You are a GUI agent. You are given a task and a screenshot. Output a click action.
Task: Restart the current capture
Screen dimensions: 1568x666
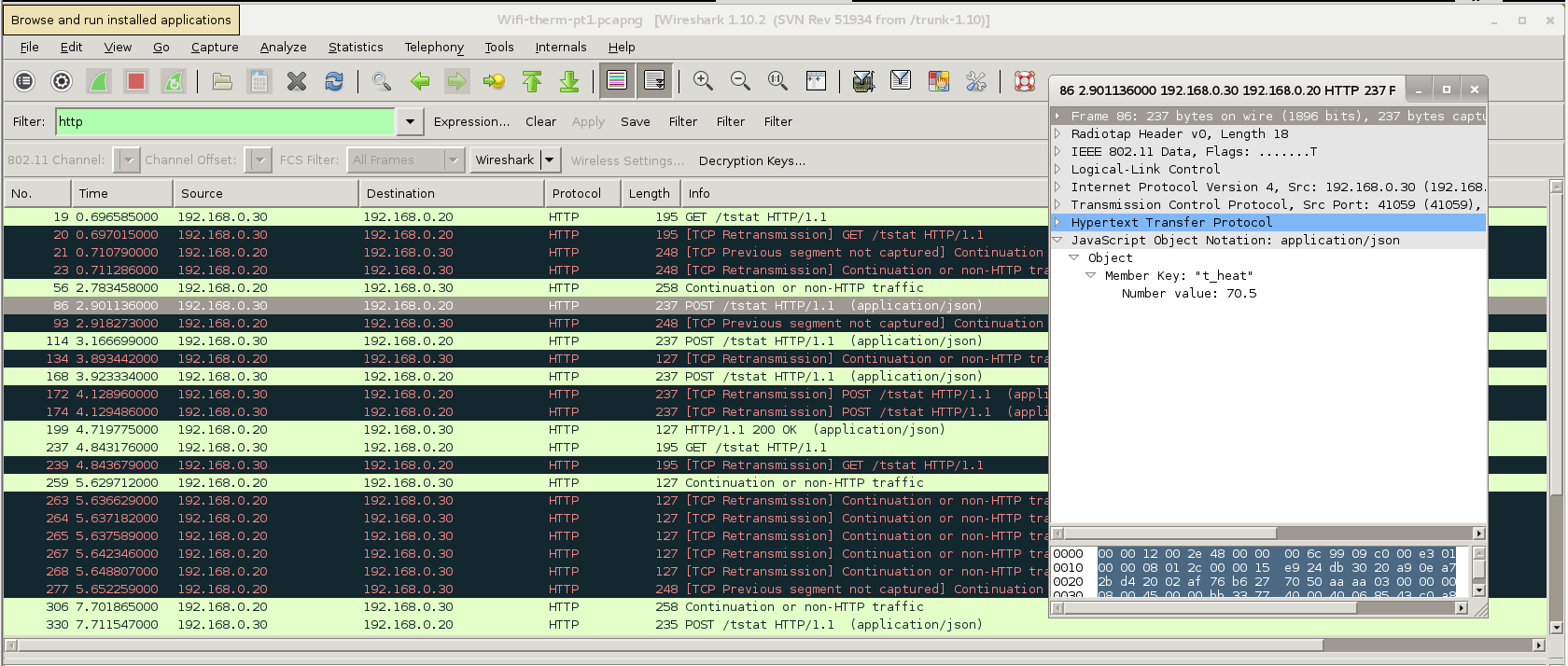point(174,81)
